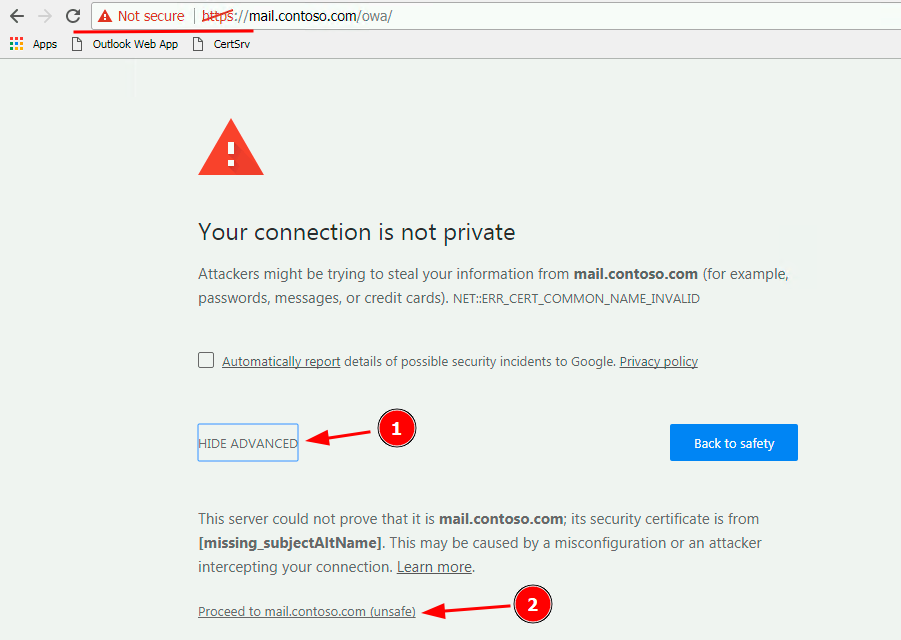Click Back to safety
The image size is (901, 640).
tap(733, 442)
